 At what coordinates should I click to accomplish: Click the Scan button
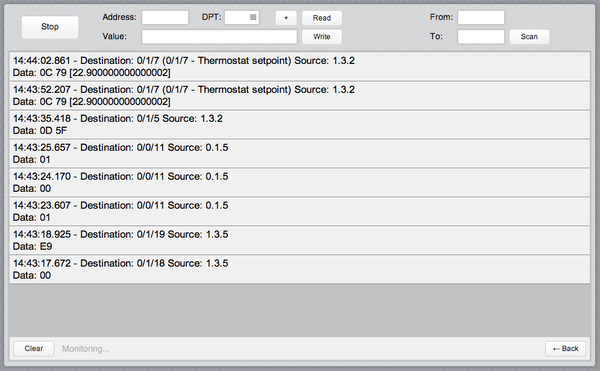click(529, 37)
